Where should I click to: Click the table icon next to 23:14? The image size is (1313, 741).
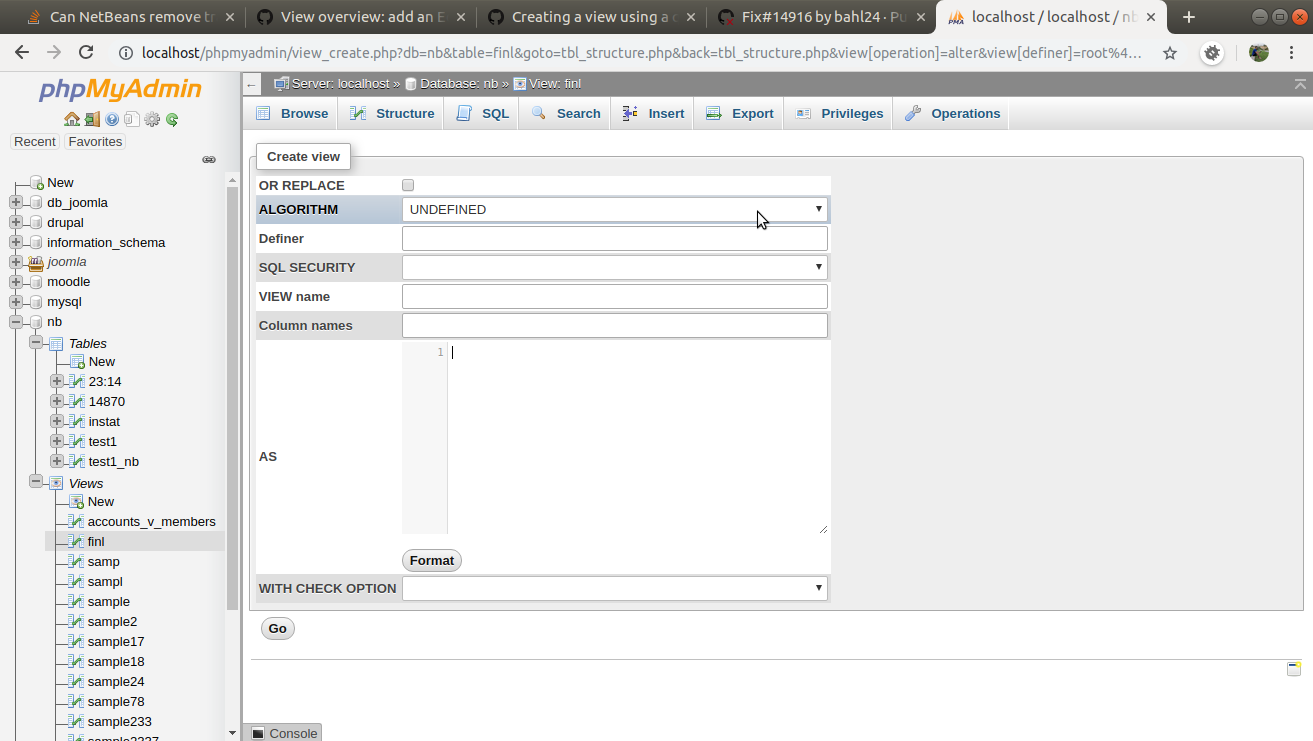point(76,381)
